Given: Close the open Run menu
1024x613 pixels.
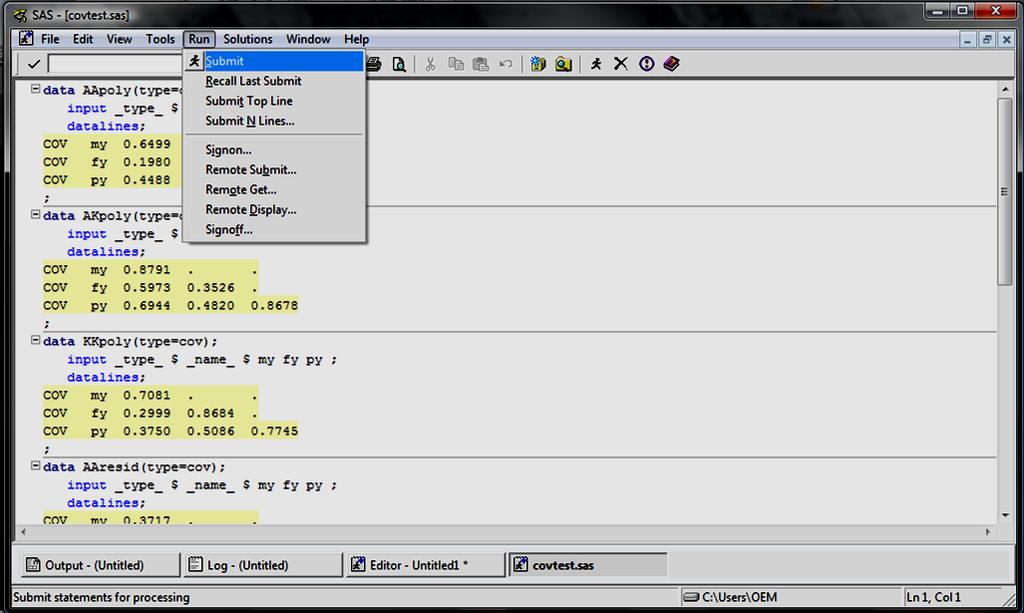Looking at the screenshot, I should pos(199,39).
